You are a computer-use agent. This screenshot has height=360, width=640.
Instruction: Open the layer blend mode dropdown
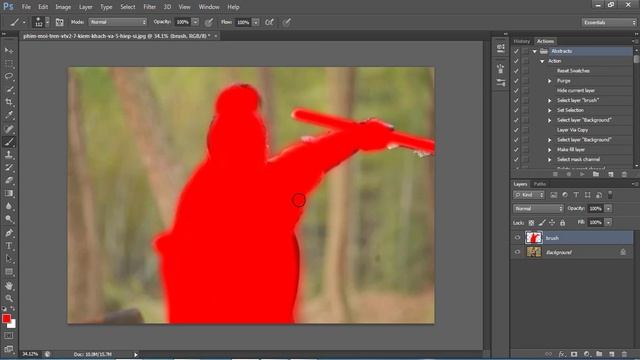(538, 209)
